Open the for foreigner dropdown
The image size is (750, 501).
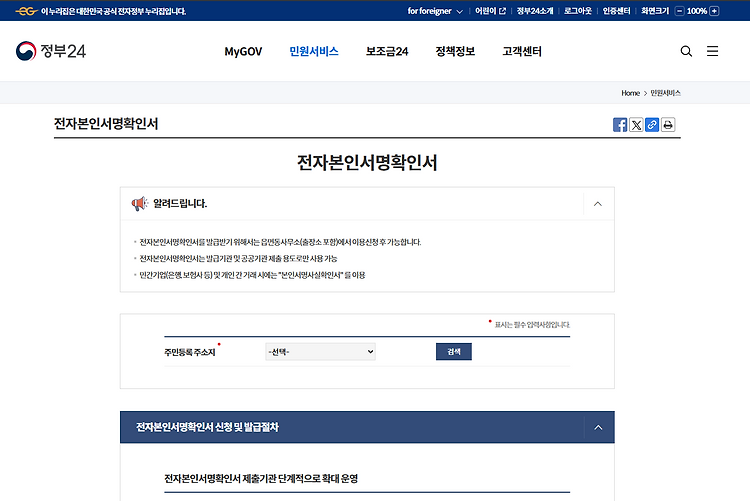pyautogui.click(x=435, y=11)
